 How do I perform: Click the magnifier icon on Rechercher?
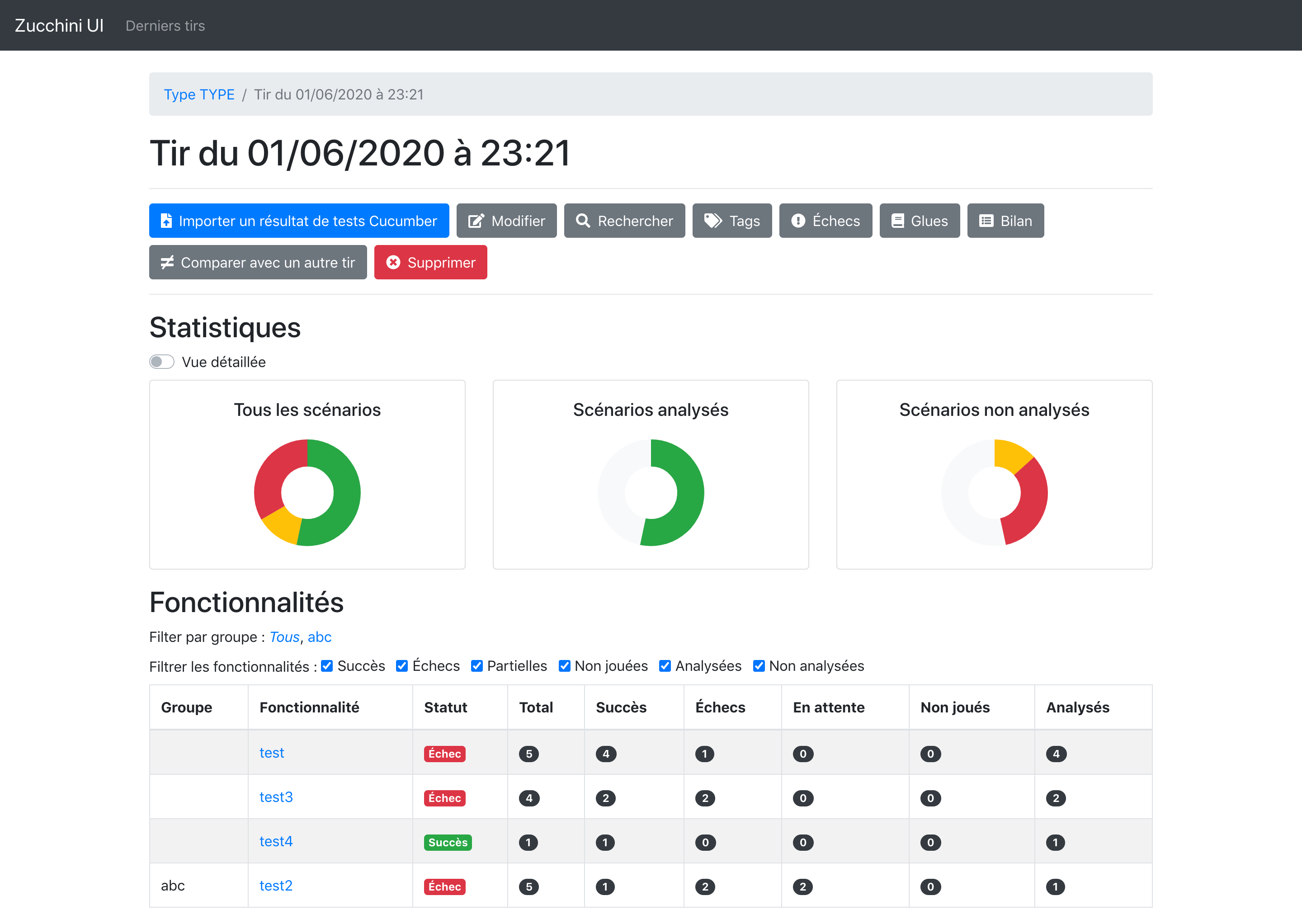pos(583,221)
